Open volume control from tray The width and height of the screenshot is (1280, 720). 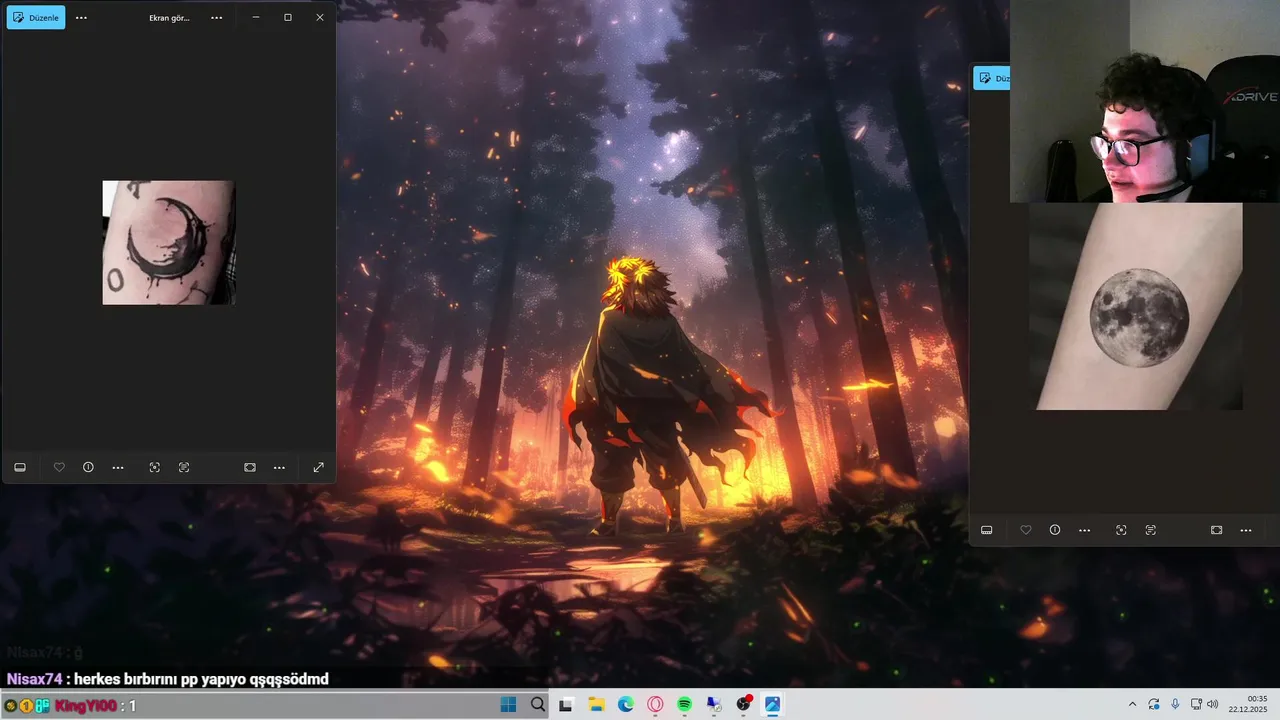pyautogui.click(x=1213, y=704)
